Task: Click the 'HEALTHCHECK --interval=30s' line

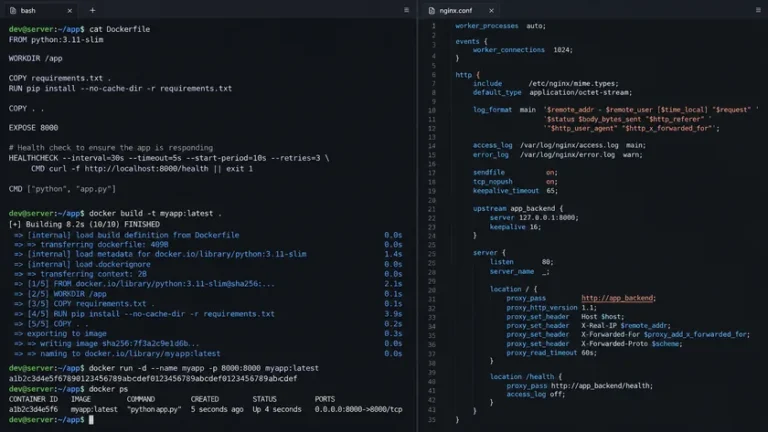Action: (169, 158)
